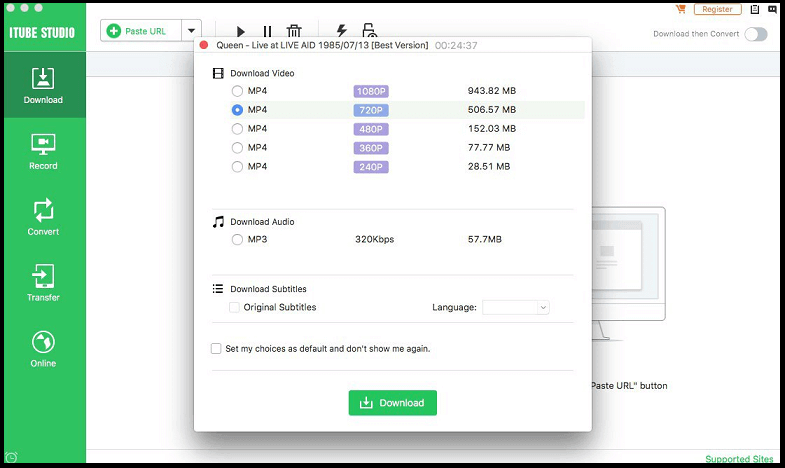Select the MP4 240P radio button
The image size is (785, 468).
(237, 167)
